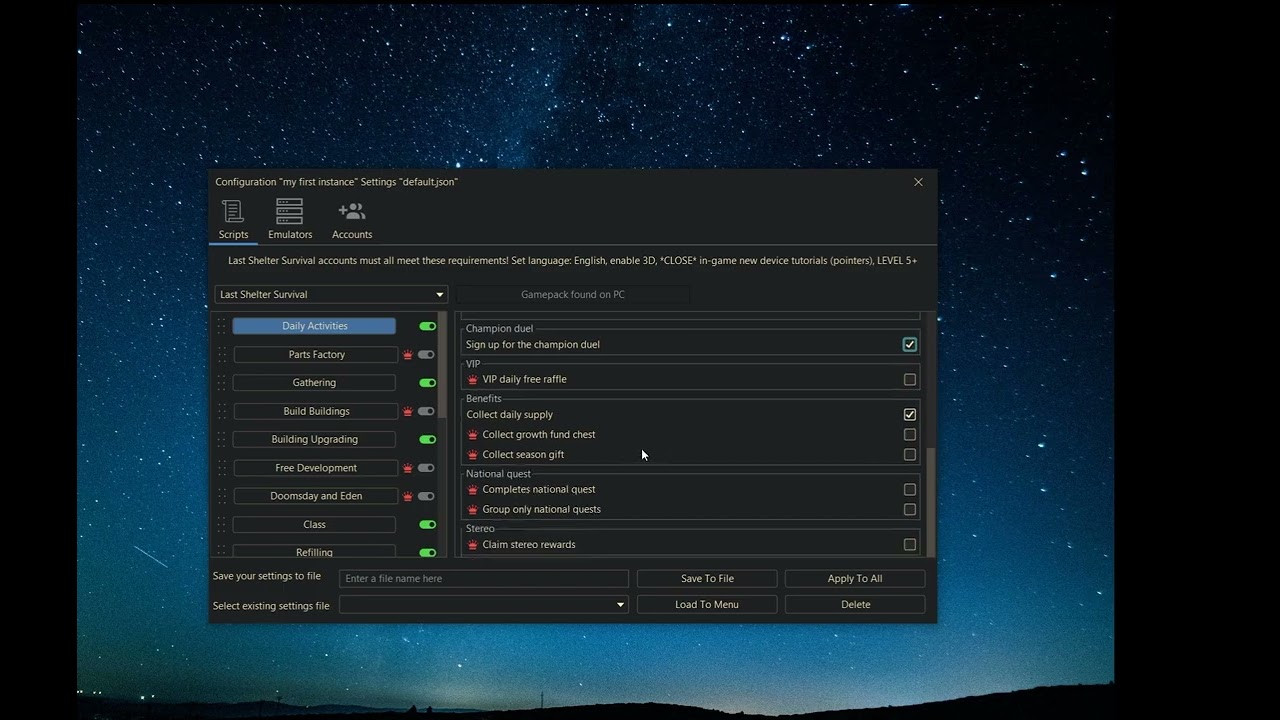Open the Scripts tab
Viewport: 1280px width, 720px height.
(233, 220)
